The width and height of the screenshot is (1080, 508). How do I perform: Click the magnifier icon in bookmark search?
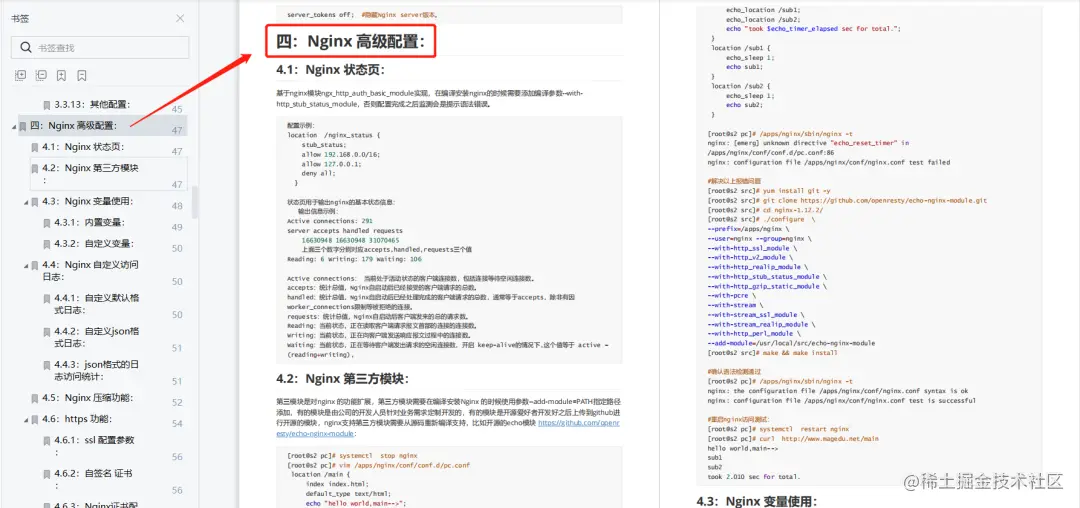click(x=26, y=47)
